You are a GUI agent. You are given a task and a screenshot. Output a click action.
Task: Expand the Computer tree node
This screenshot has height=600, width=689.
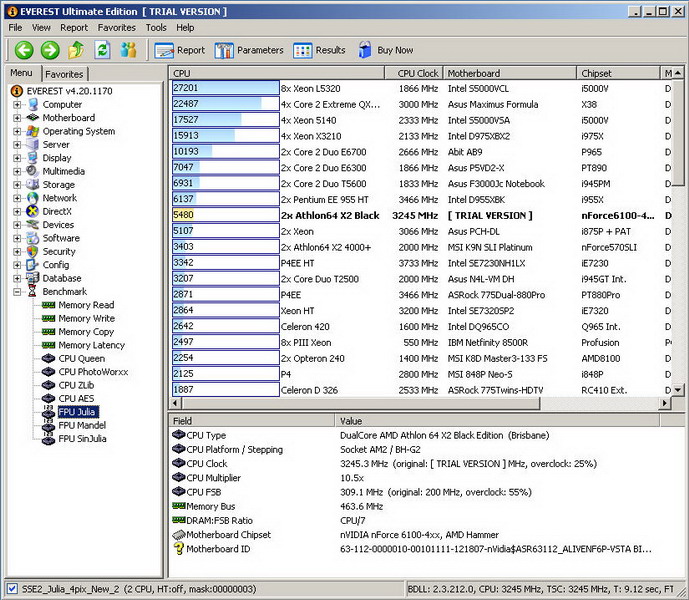click(x=17, y=105)
